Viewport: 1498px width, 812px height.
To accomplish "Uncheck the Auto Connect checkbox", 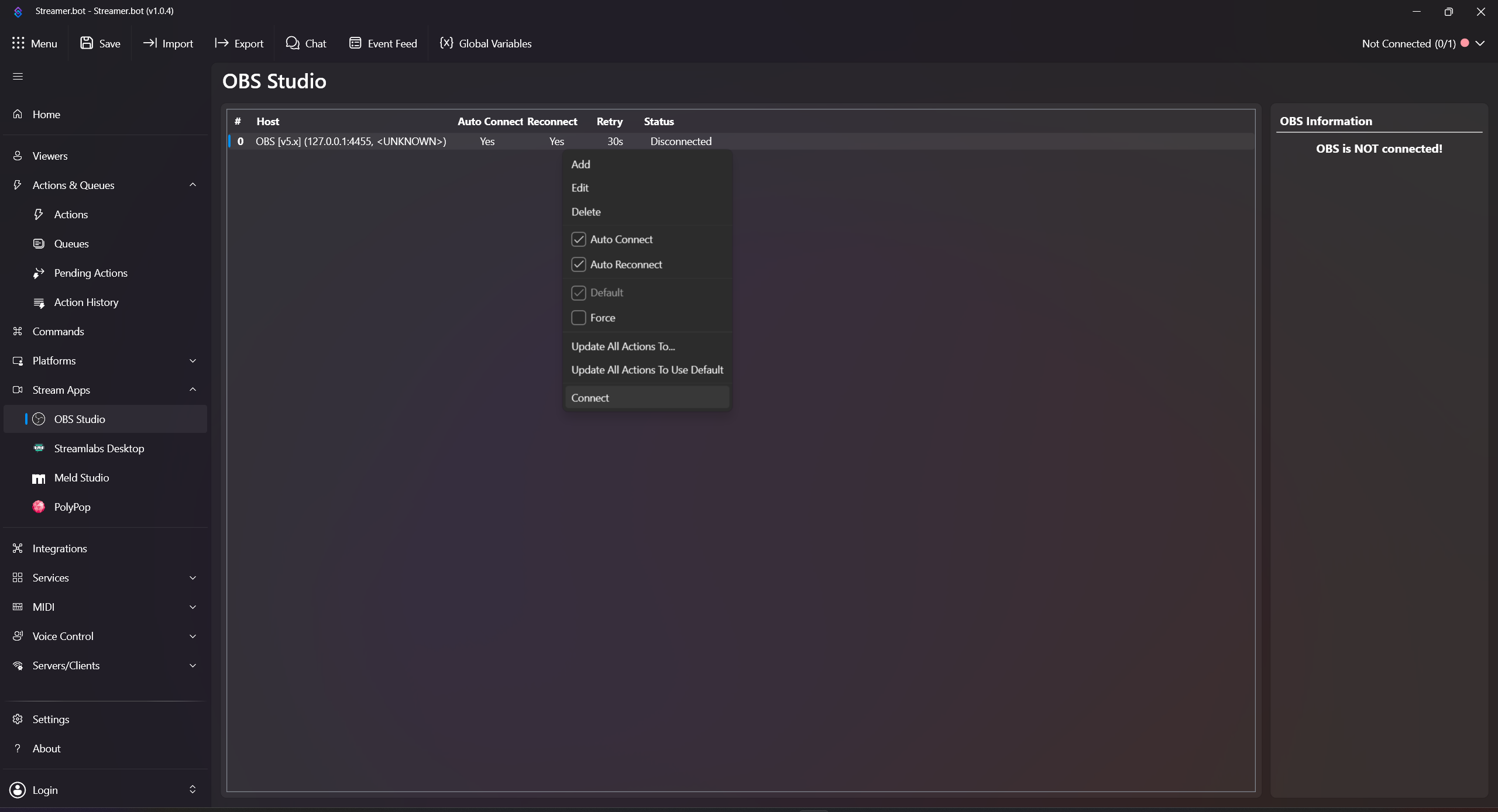I will point(579,239).
